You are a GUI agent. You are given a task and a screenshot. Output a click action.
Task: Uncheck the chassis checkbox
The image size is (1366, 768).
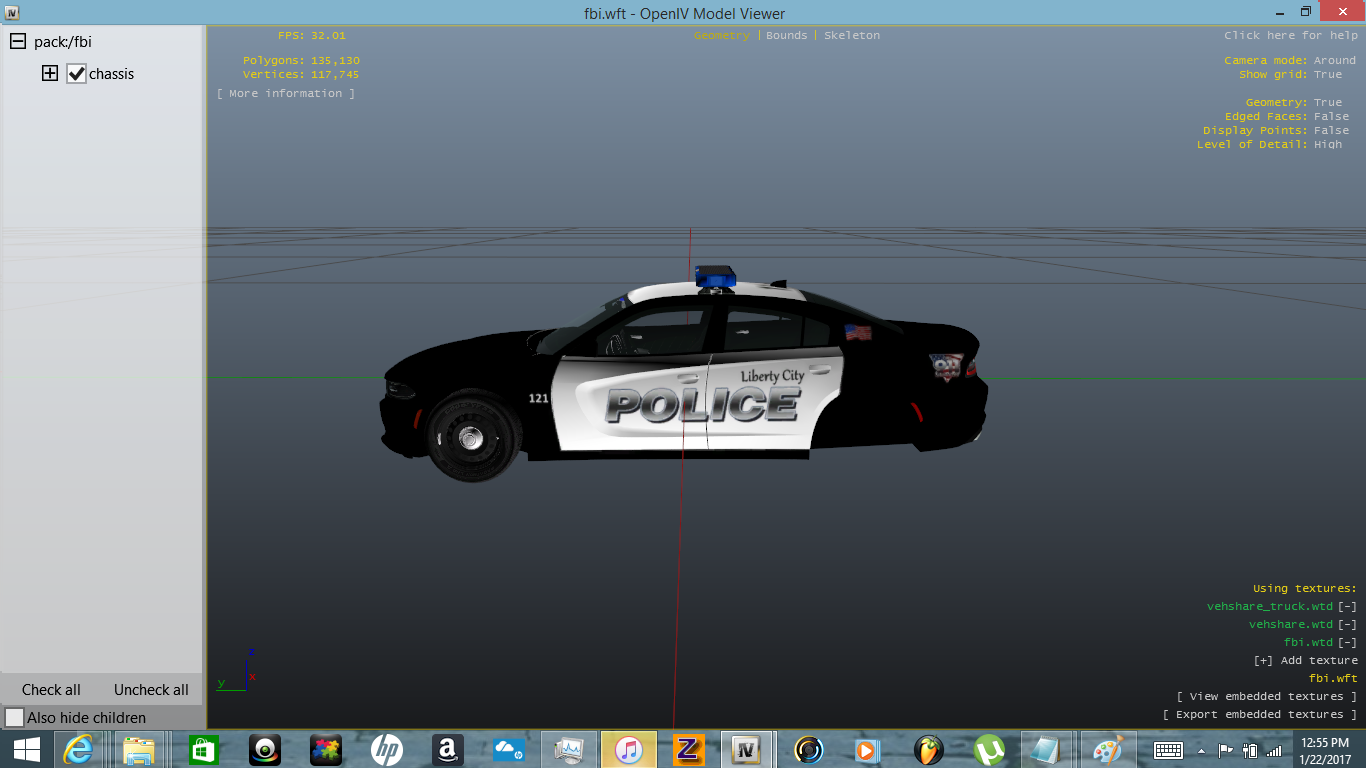click(x=76, y=74)
